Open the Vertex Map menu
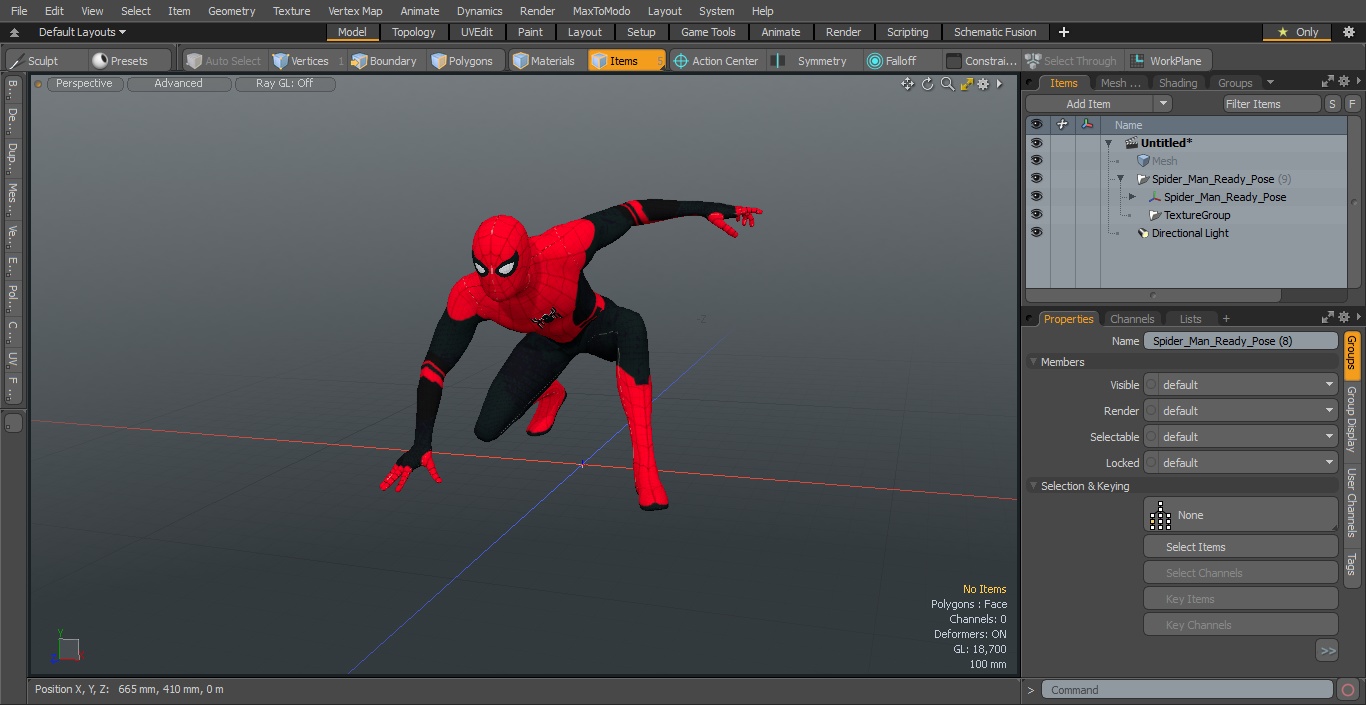The width and height of the screenshot is (1366, 705). (355, 11)
